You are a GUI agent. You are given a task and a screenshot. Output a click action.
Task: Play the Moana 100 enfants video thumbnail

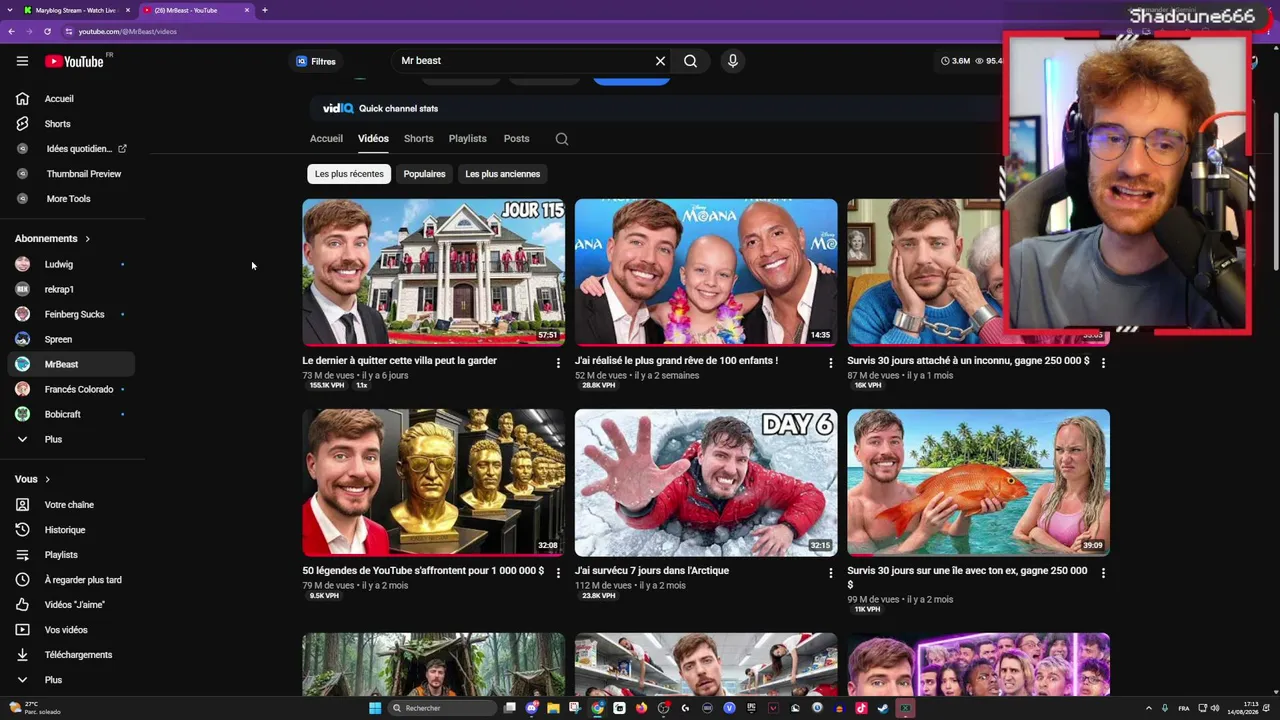(x=706, y=272)
